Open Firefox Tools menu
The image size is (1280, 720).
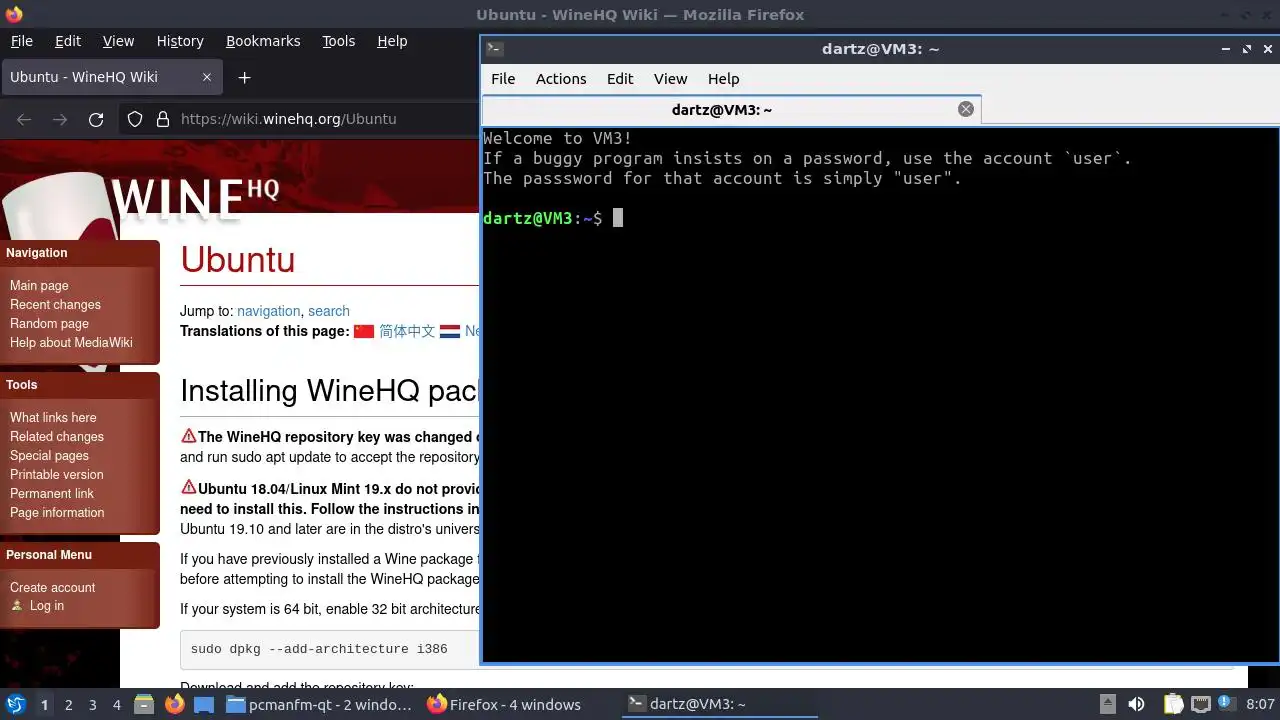[x=338, y=41]
